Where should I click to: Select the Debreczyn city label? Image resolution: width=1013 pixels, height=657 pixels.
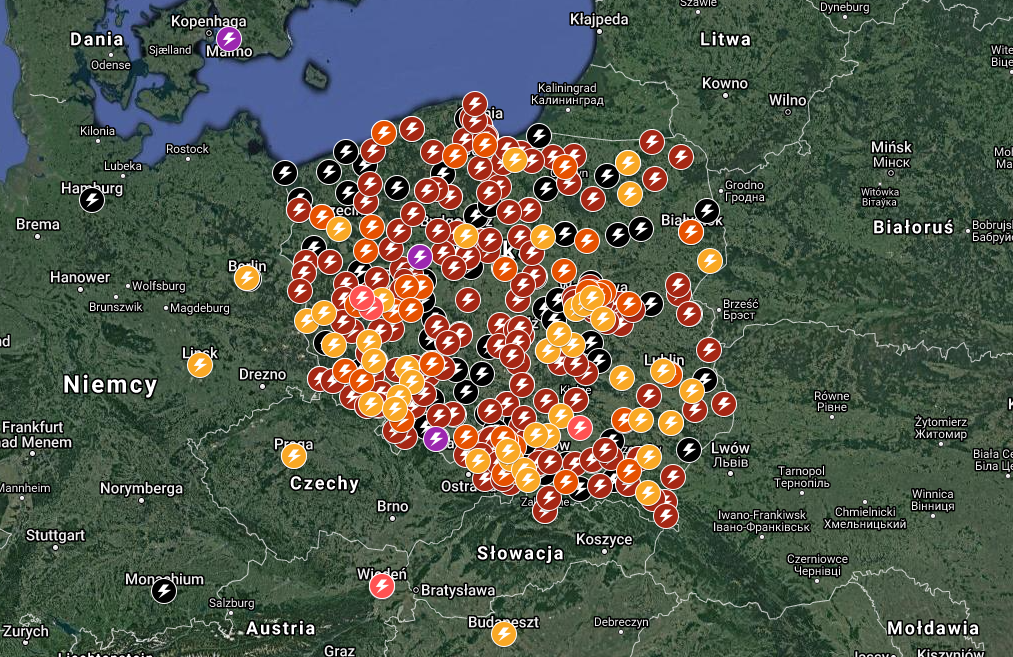tap(621, 622)
